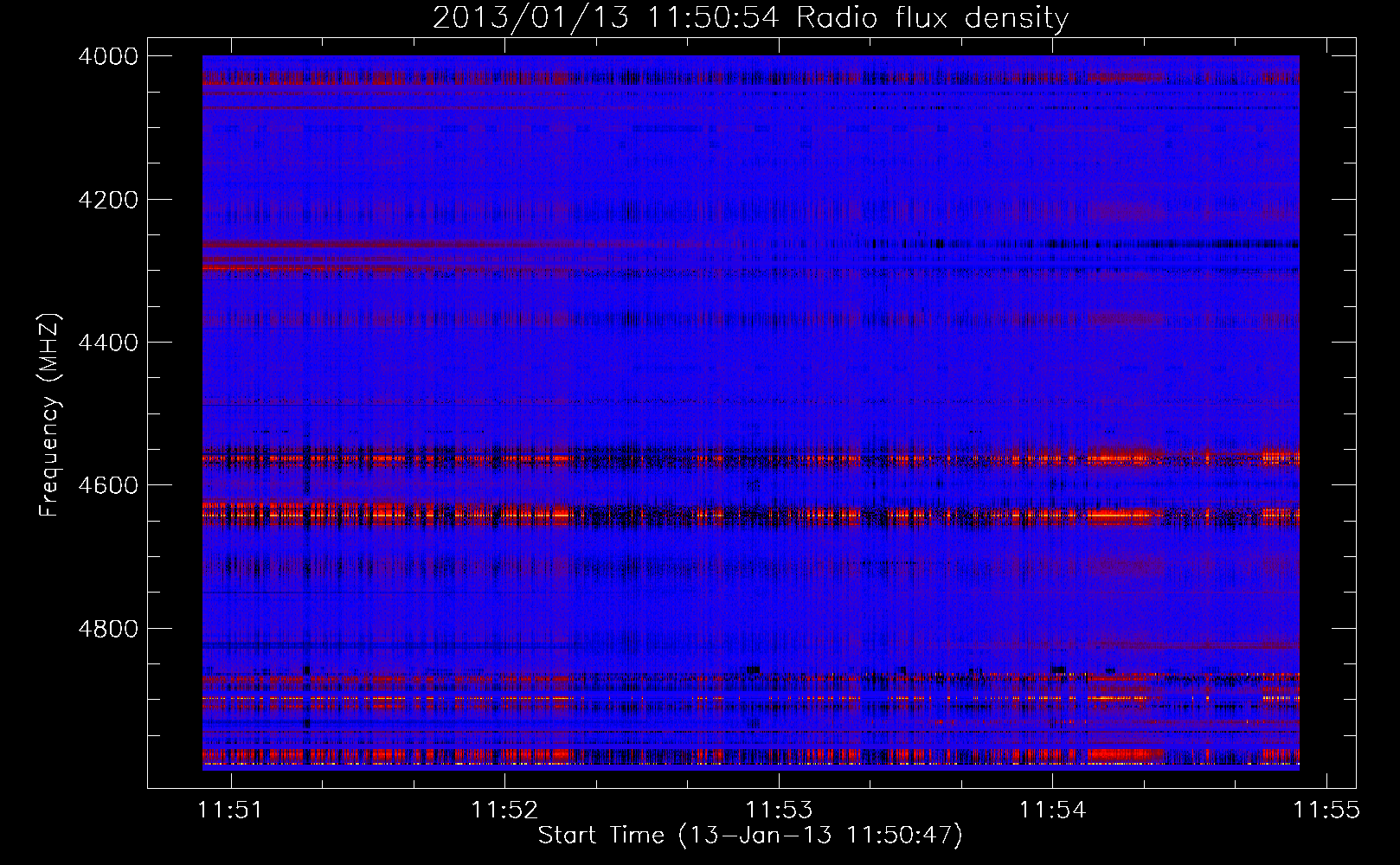Click the "Frequency (MHZ)" axis label
This screenshot has height=865, width=1400.
click(x=49, y=415)
